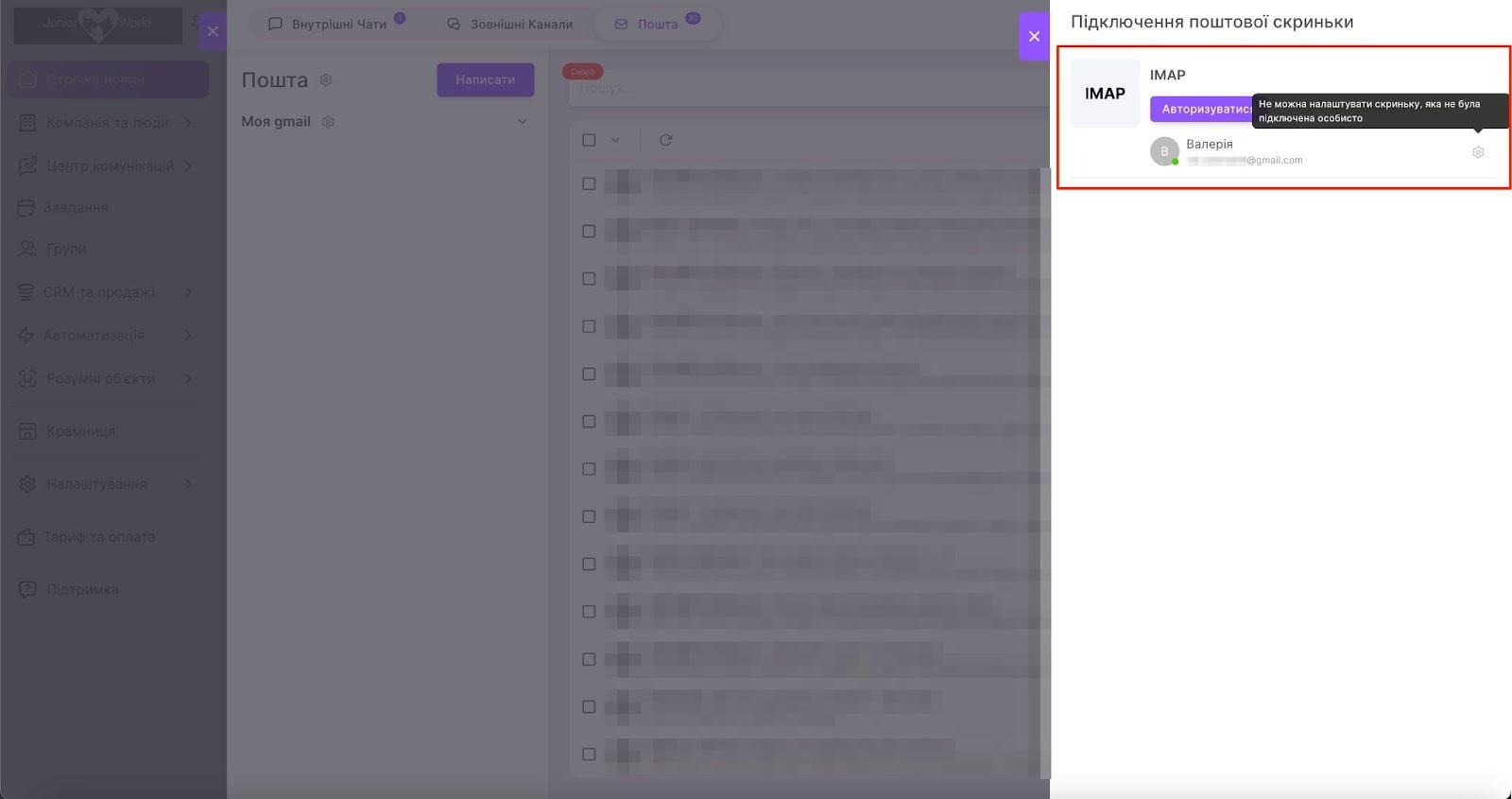Open Моя gmail settings gear icon

click(x=328, y=122)
